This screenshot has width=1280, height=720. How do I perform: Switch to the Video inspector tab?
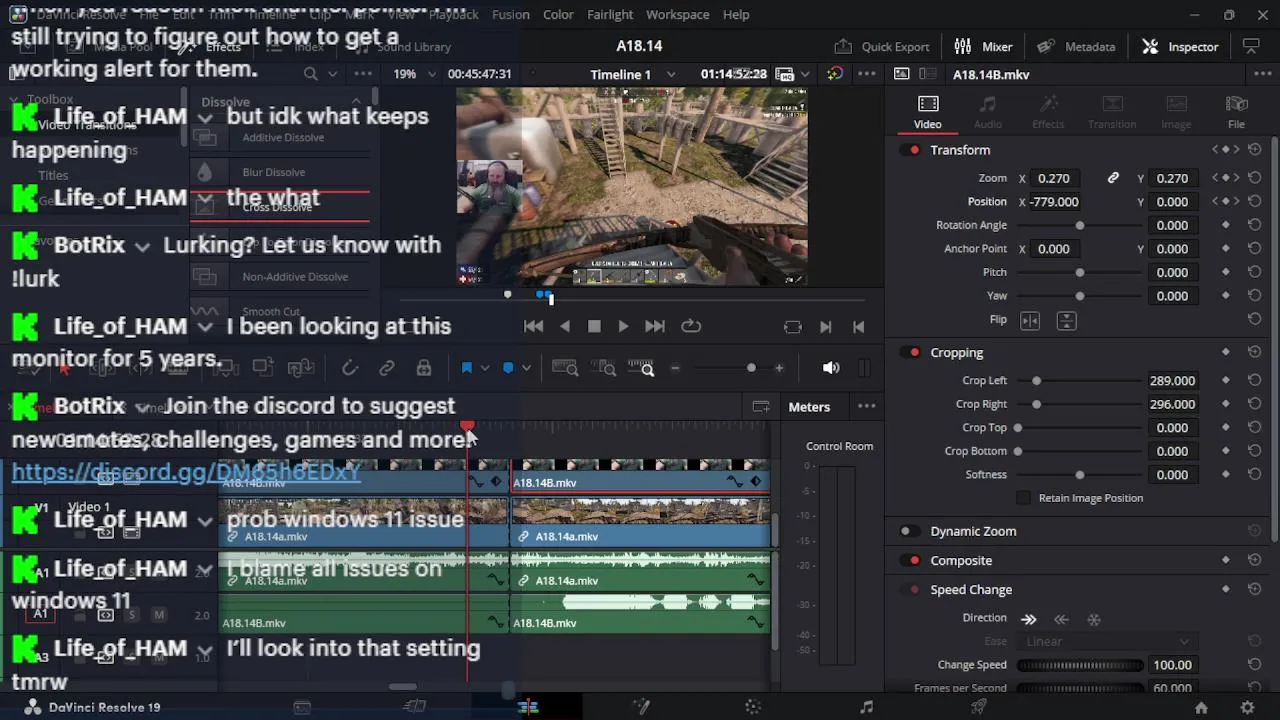click(927, 112)
